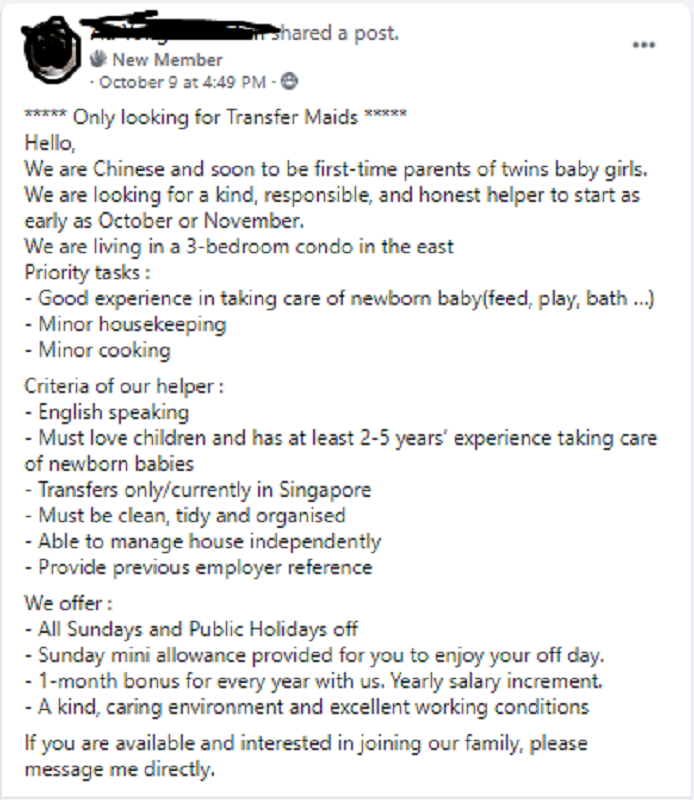Click the 'Transfers only/currently in Singapore' line
The image size is (694, 800).
[204, 490]
